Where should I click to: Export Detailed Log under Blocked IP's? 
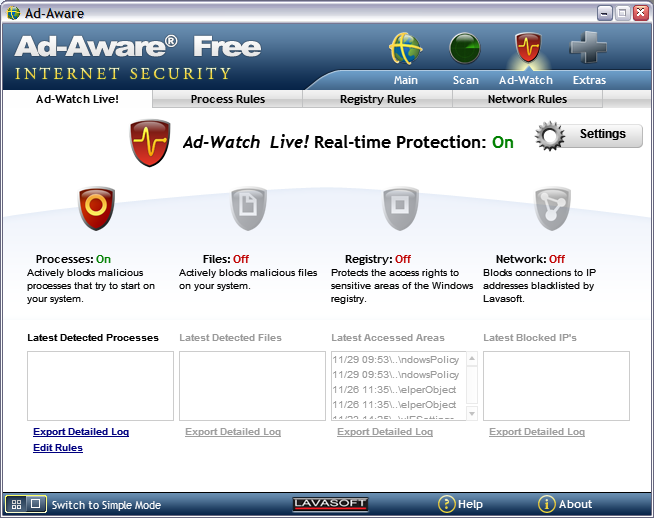click(x=537, y=432)
